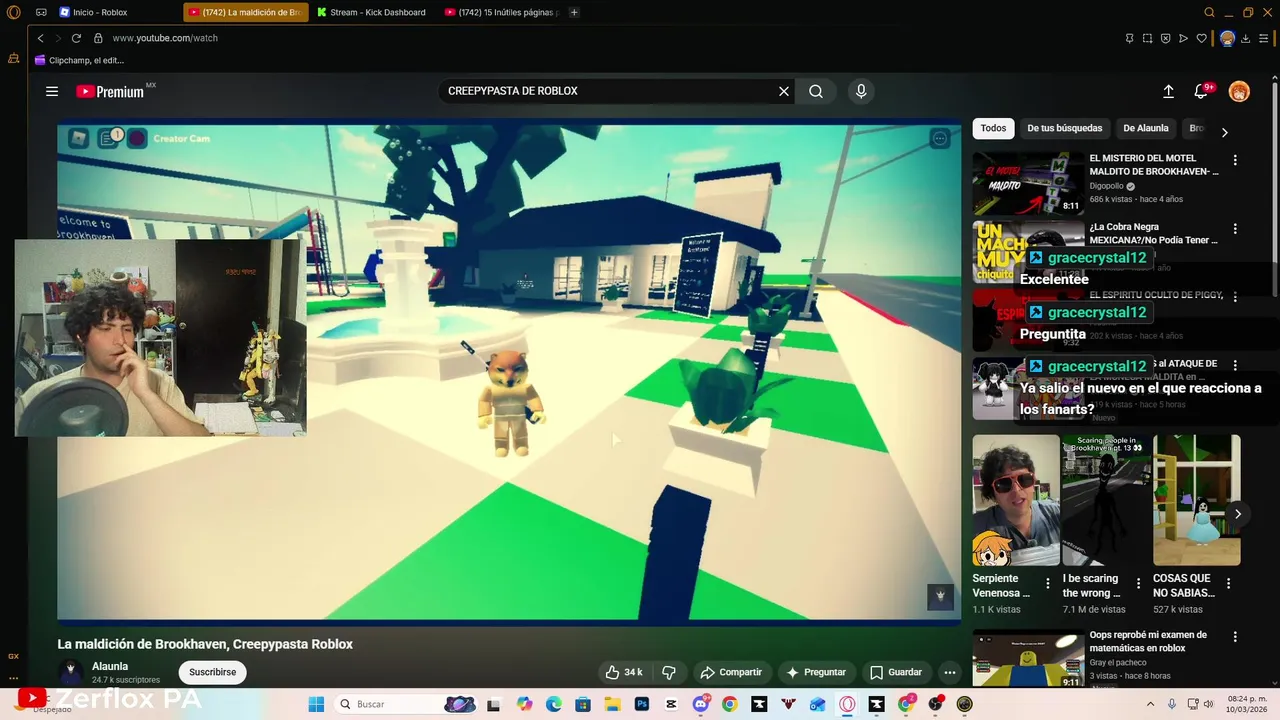This screenshot has height=720, width=1280.
Task: Like the video with thumbs up
Action: (x=624, y=672)
